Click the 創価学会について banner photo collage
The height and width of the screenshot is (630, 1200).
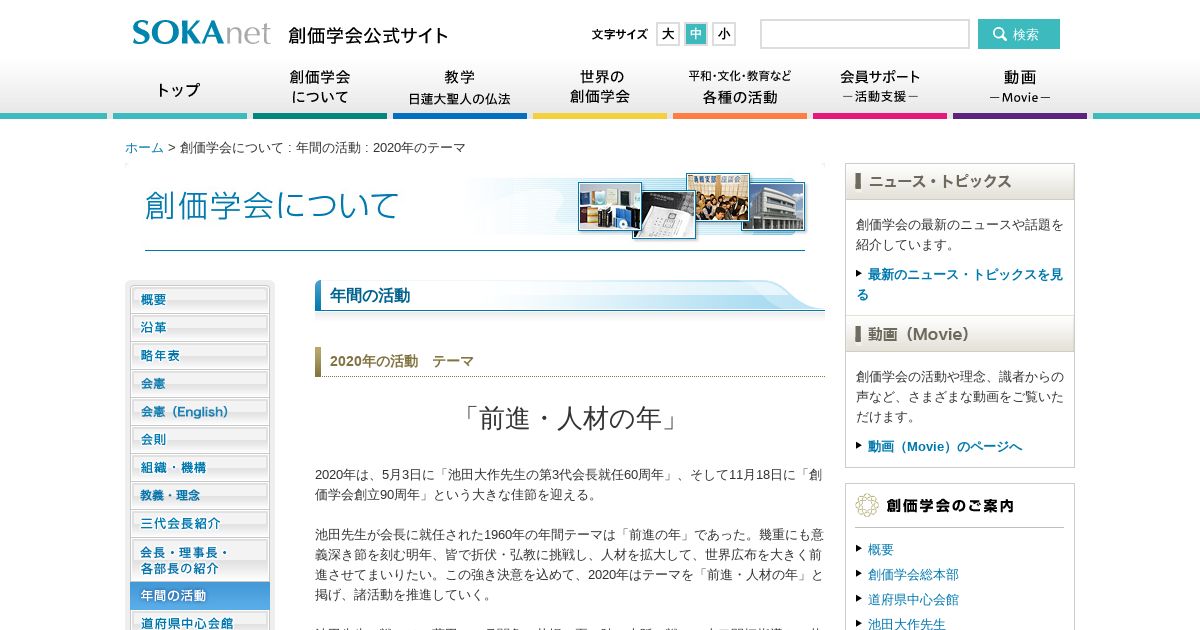692,207
